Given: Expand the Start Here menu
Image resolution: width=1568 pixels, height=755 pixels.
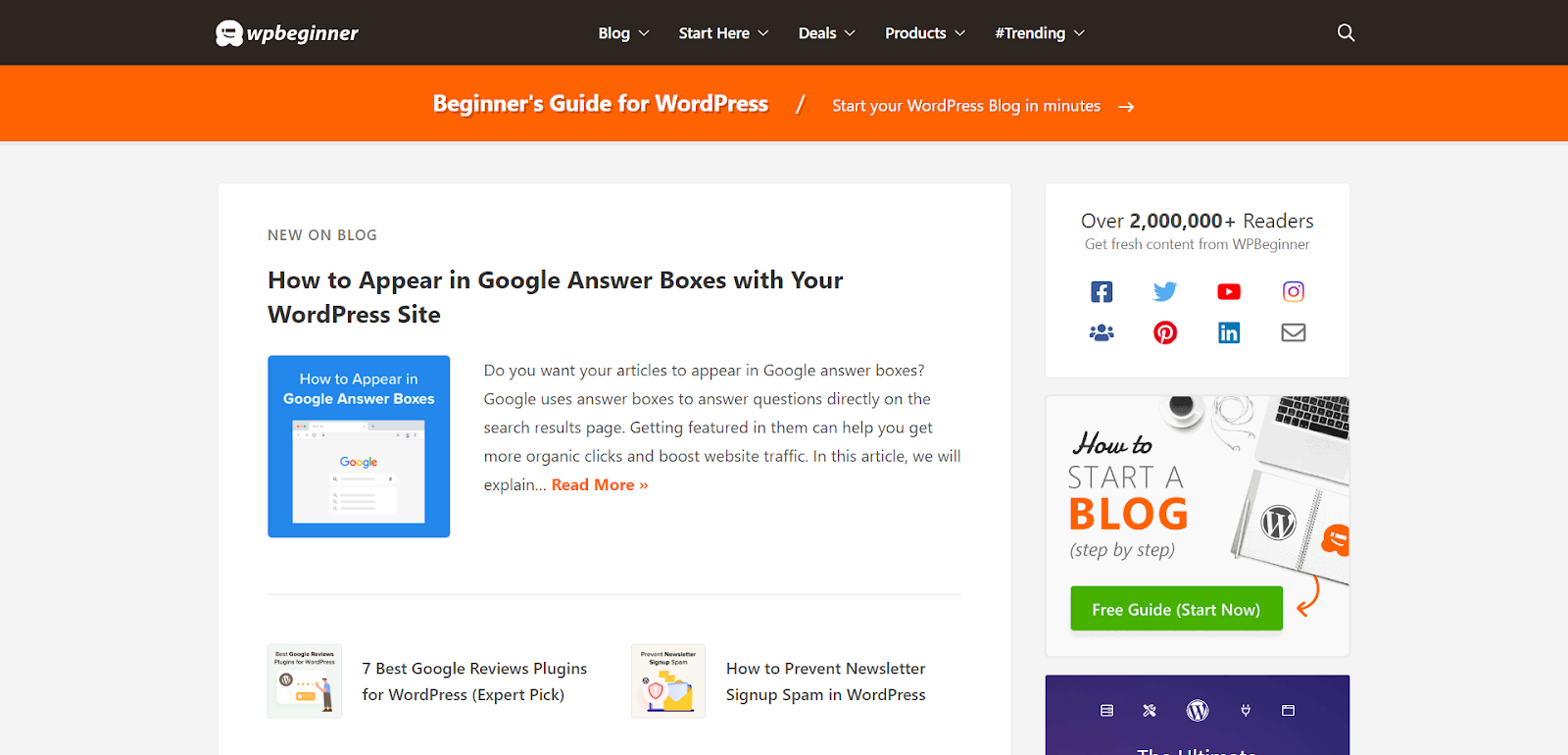Looking at the screenshot, I should tap(724, 33).
